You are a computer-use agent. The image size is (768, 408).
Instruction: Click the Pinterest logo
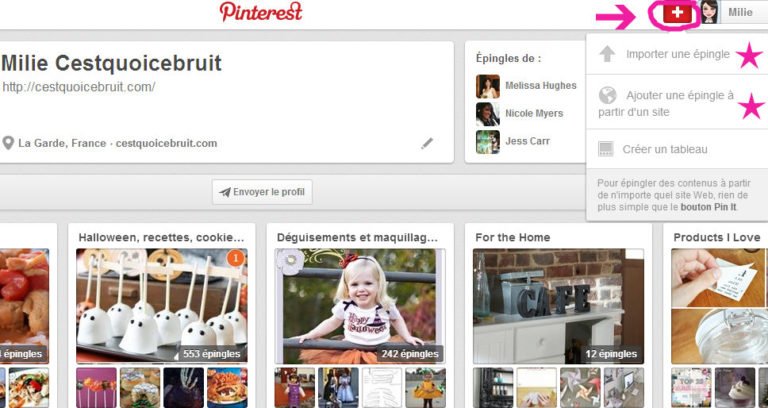pos(261,12)
